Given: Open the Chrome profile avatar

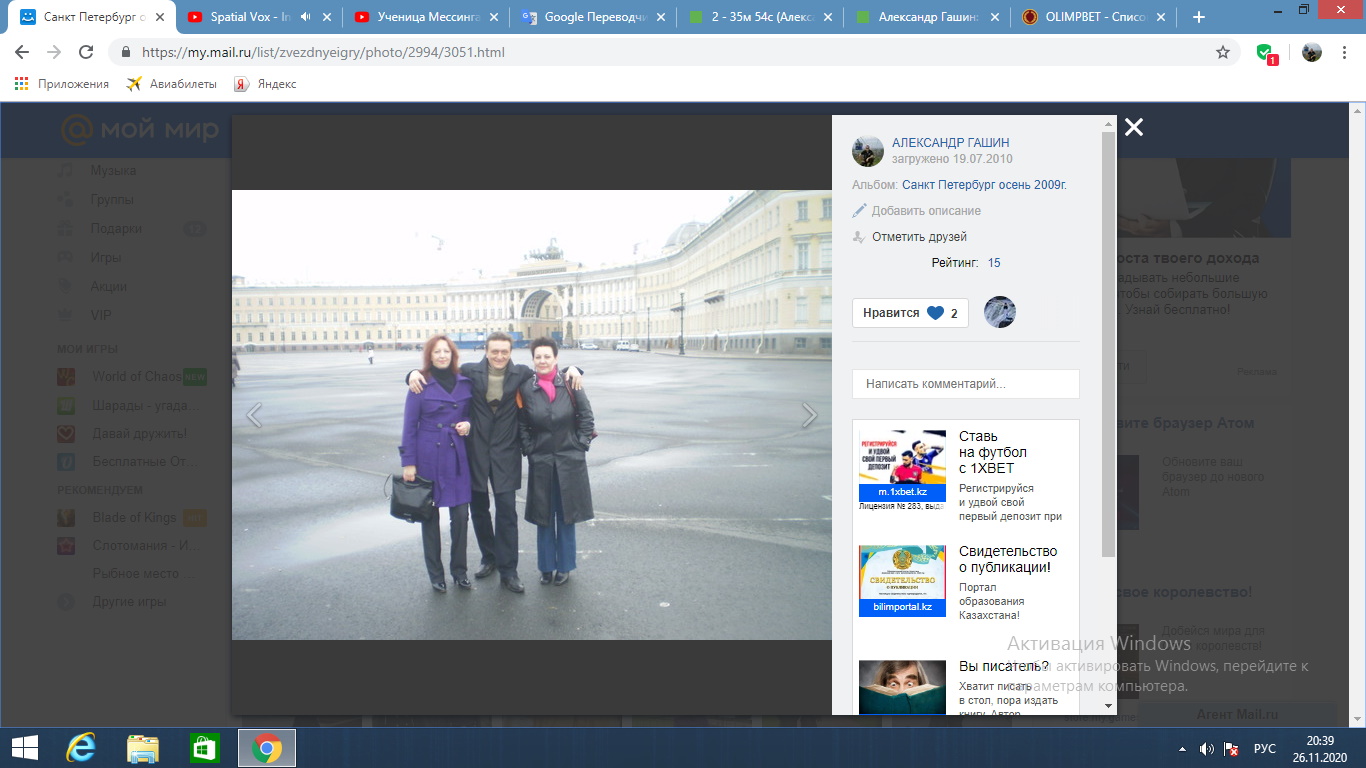Looking at the screenshot, I should pos(1312,52).
